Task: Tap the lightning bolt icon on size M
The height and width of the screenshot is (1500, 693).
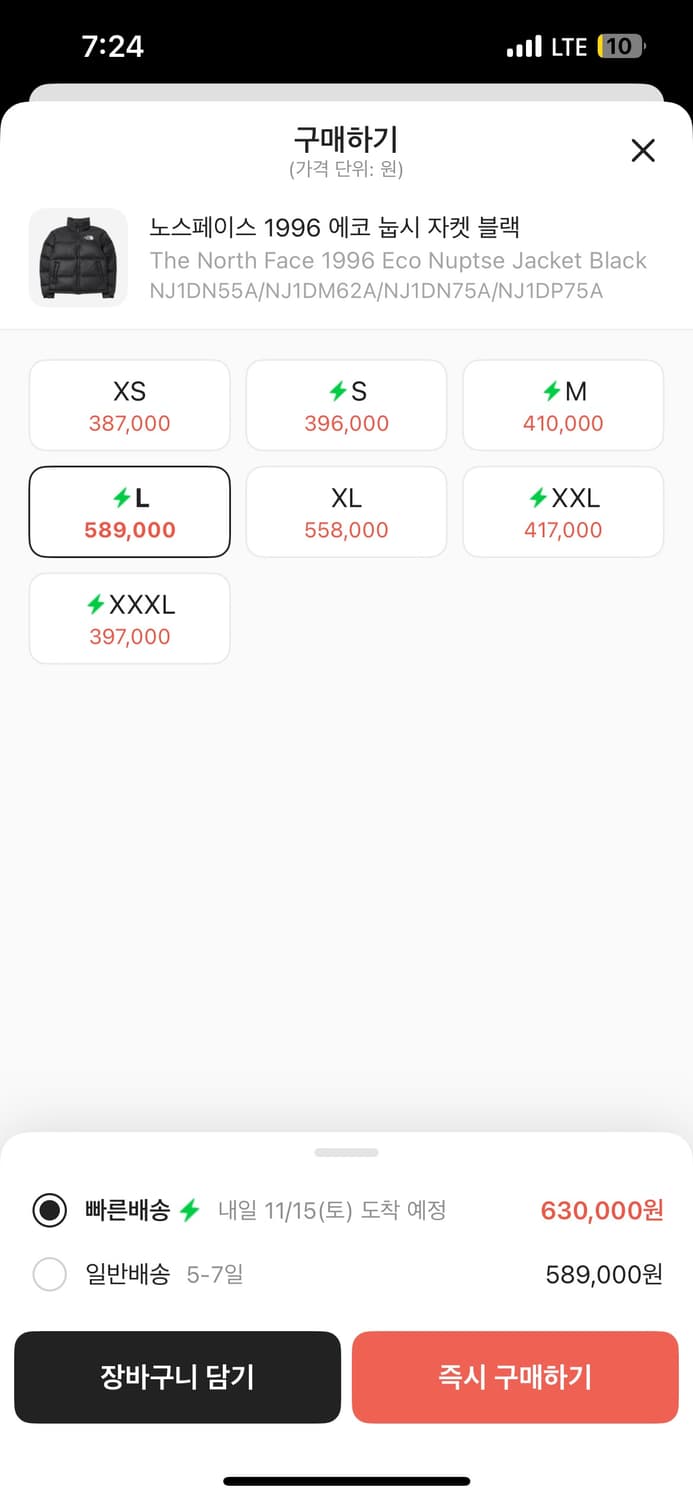Action: click(551, 391)
